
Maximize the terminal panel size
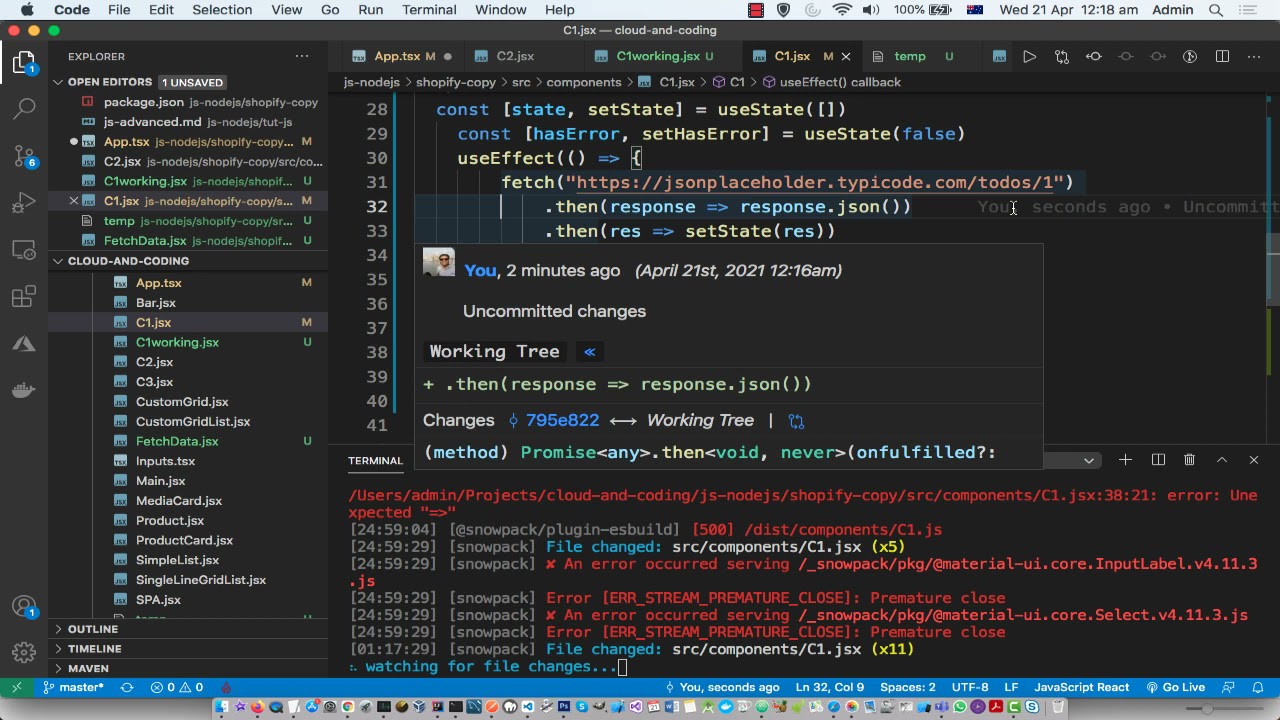(x=1221, y=460)
